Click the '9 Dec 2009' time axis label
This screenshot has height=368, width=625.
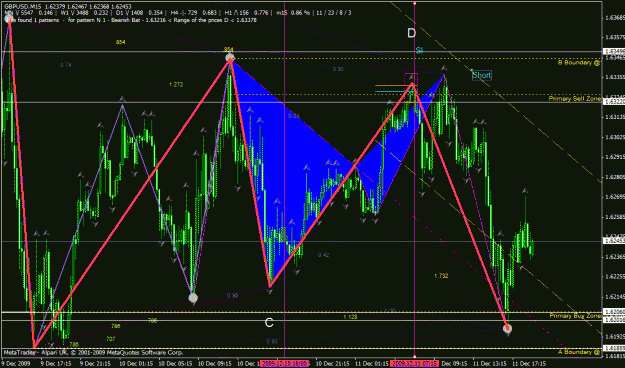point(15,364)
